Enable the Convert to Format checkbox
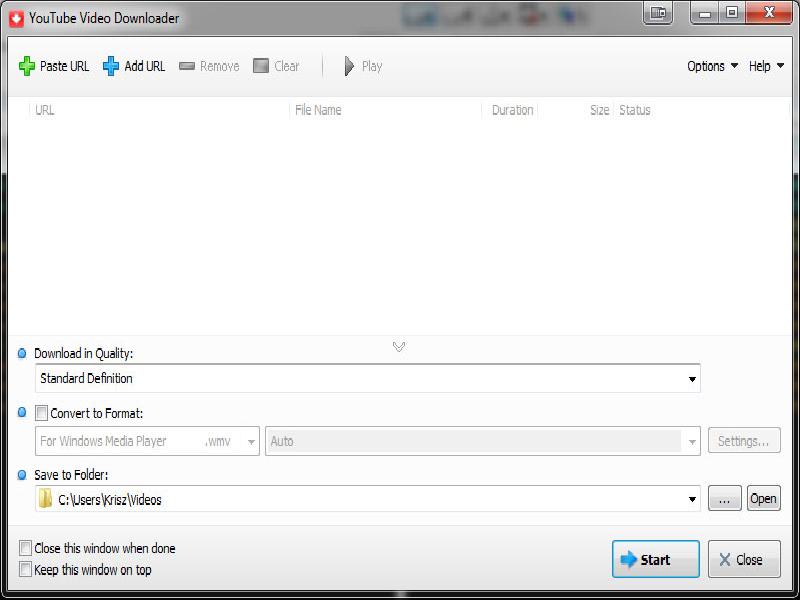Viewport: 800px width, 600px height. pos(41,413)
